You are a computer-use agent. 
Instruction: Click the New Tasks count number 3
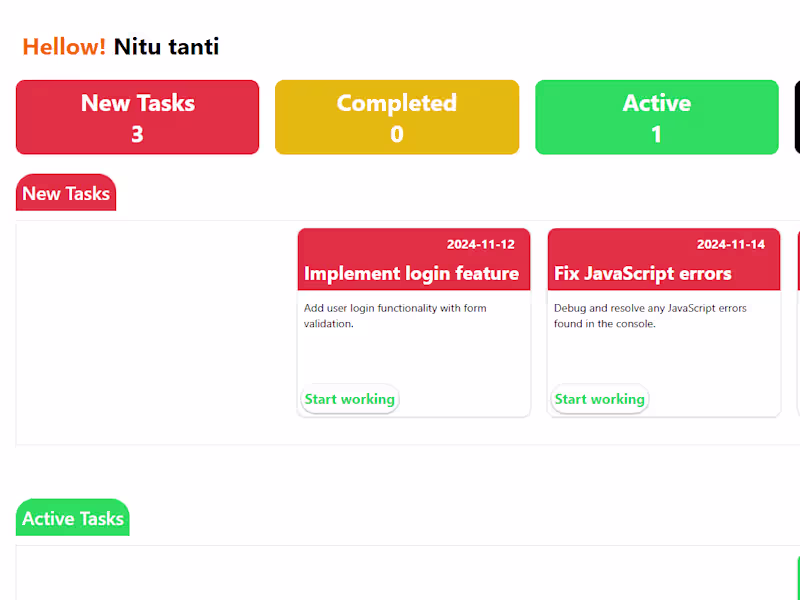coord(138,134)
